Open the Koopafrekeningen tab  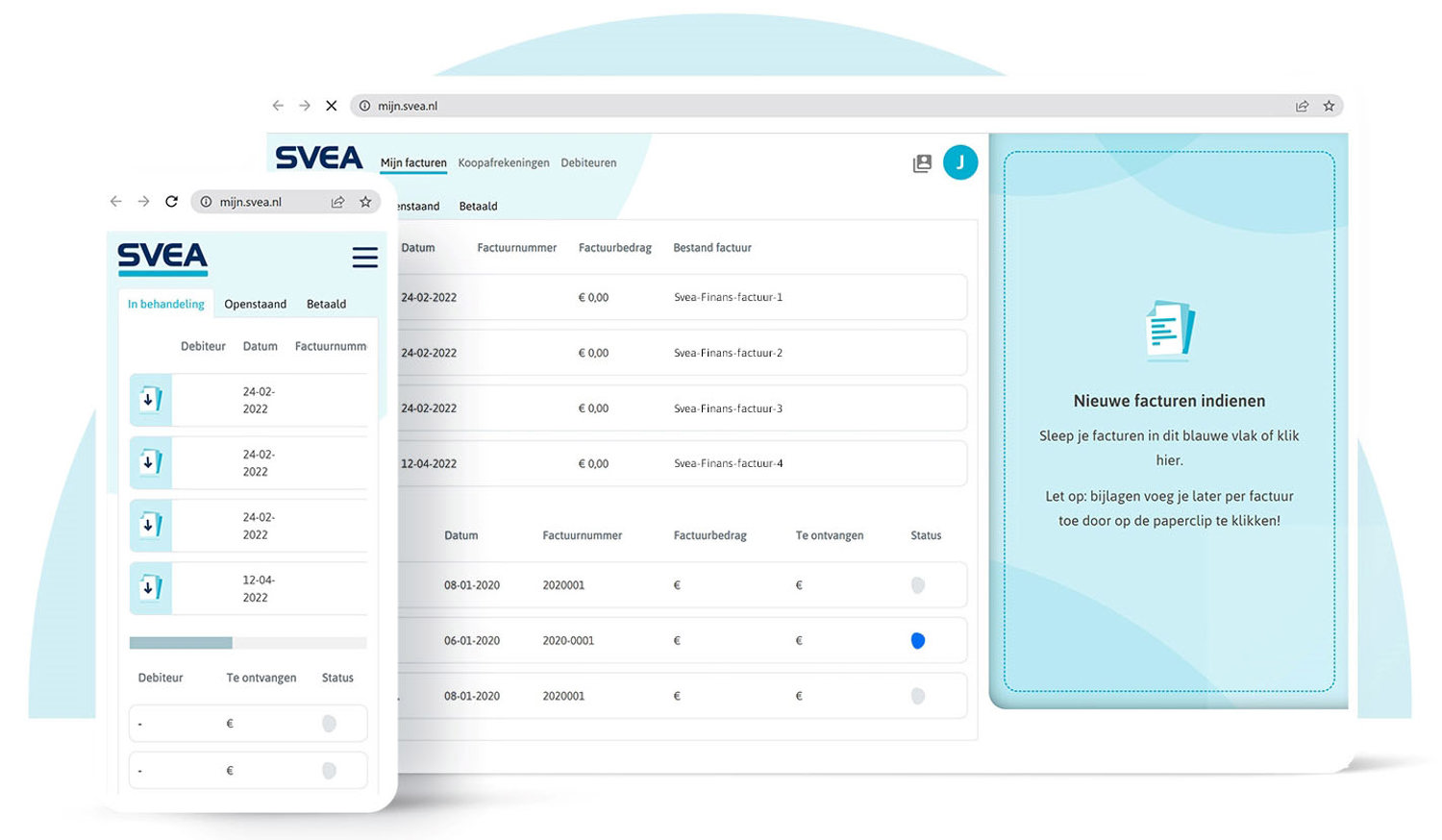click(504, 163)
